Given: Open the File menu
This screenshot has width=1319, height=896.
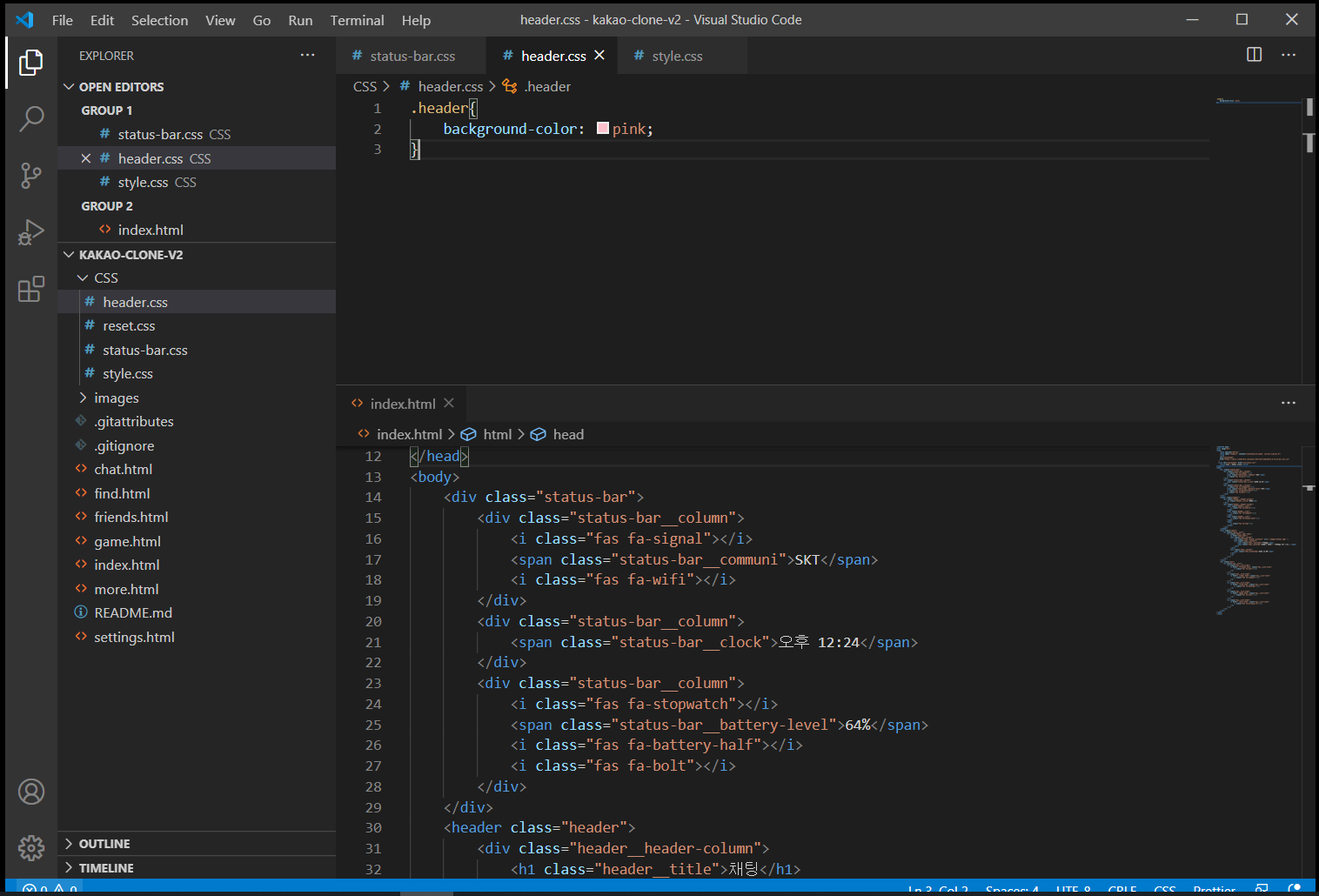Looking at the screenshot, I should coord(63,20).
